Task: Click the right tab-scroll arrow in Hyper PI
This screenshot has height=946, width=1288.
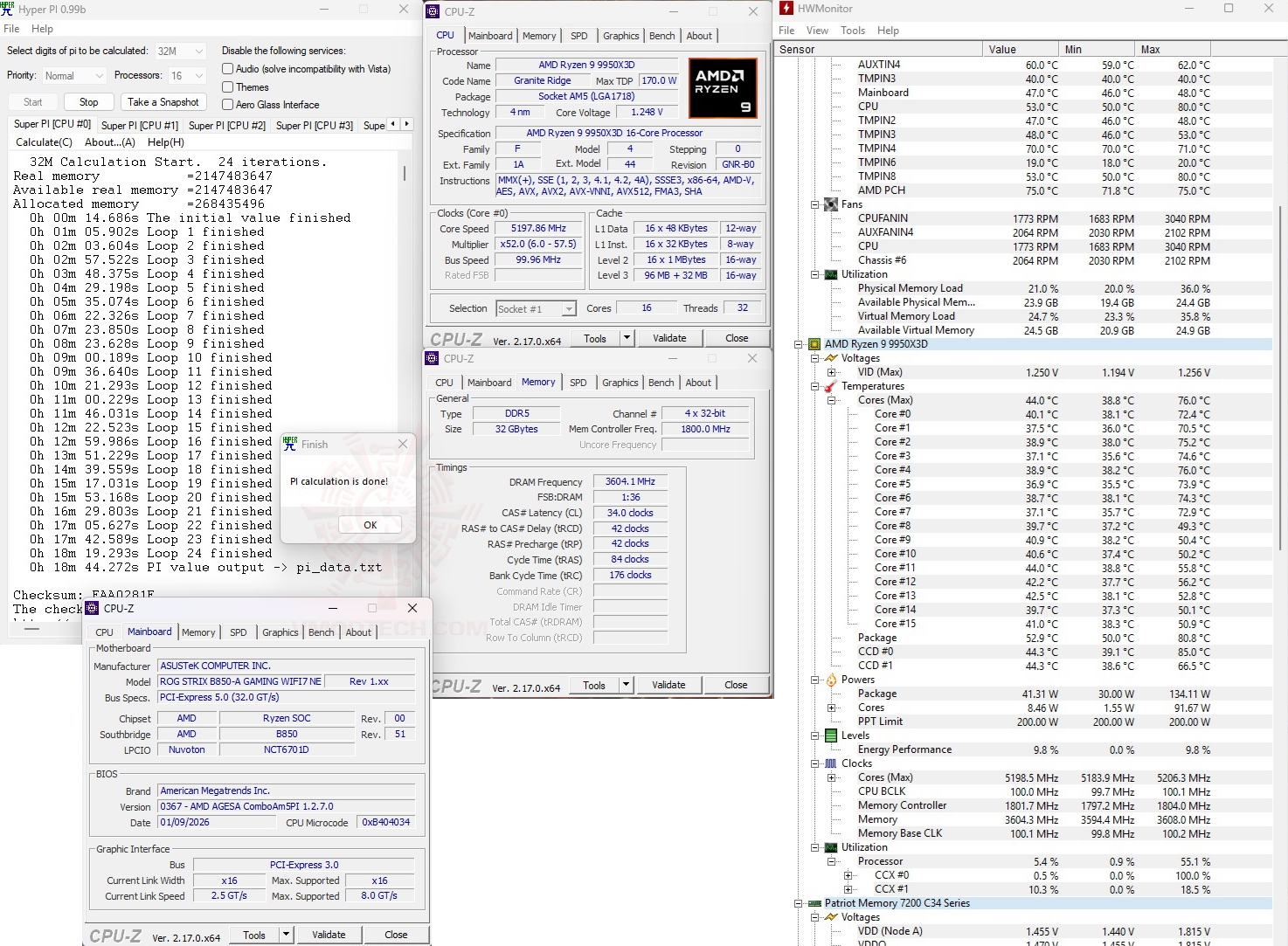Action: click(x=405, y=124)
